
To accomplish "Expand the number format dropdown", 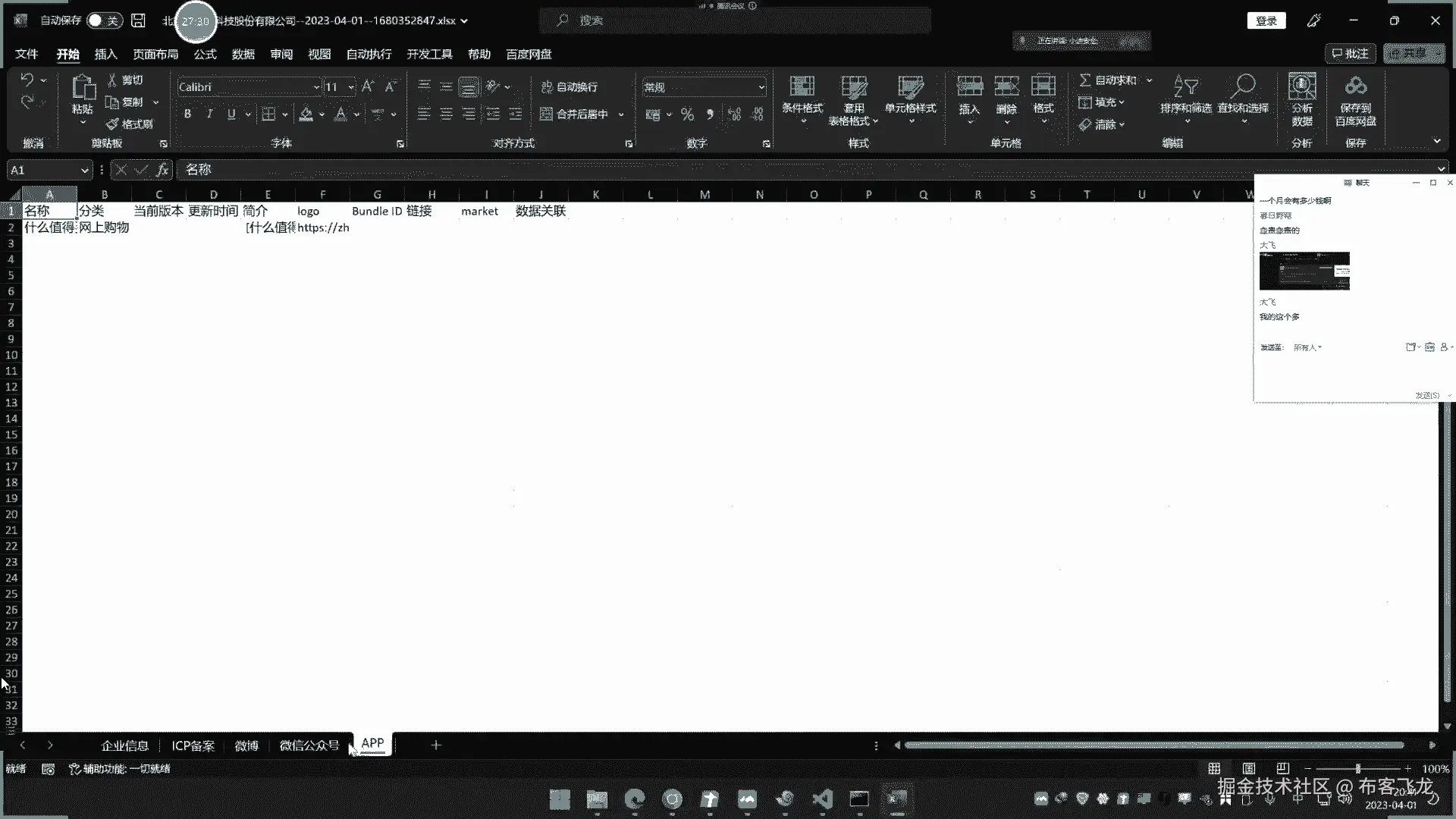I will point(761,87).
